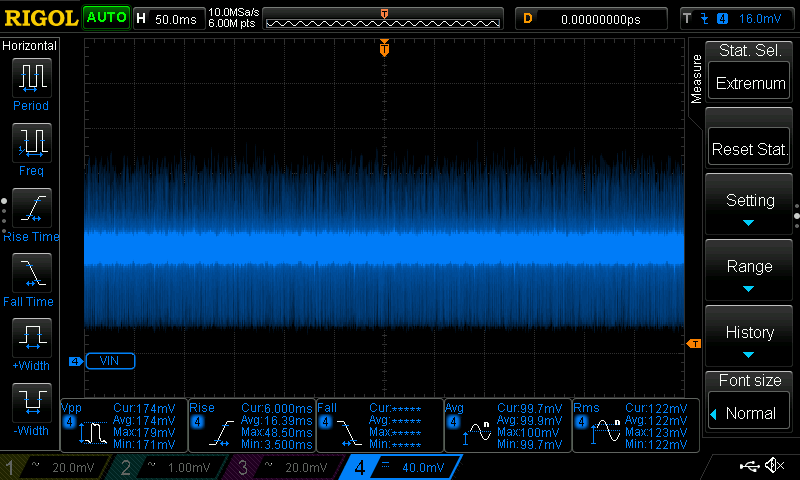This screenshot has height=480, width=800.
Task: Click the AUTO run status indicator
Action: (107, 18)
